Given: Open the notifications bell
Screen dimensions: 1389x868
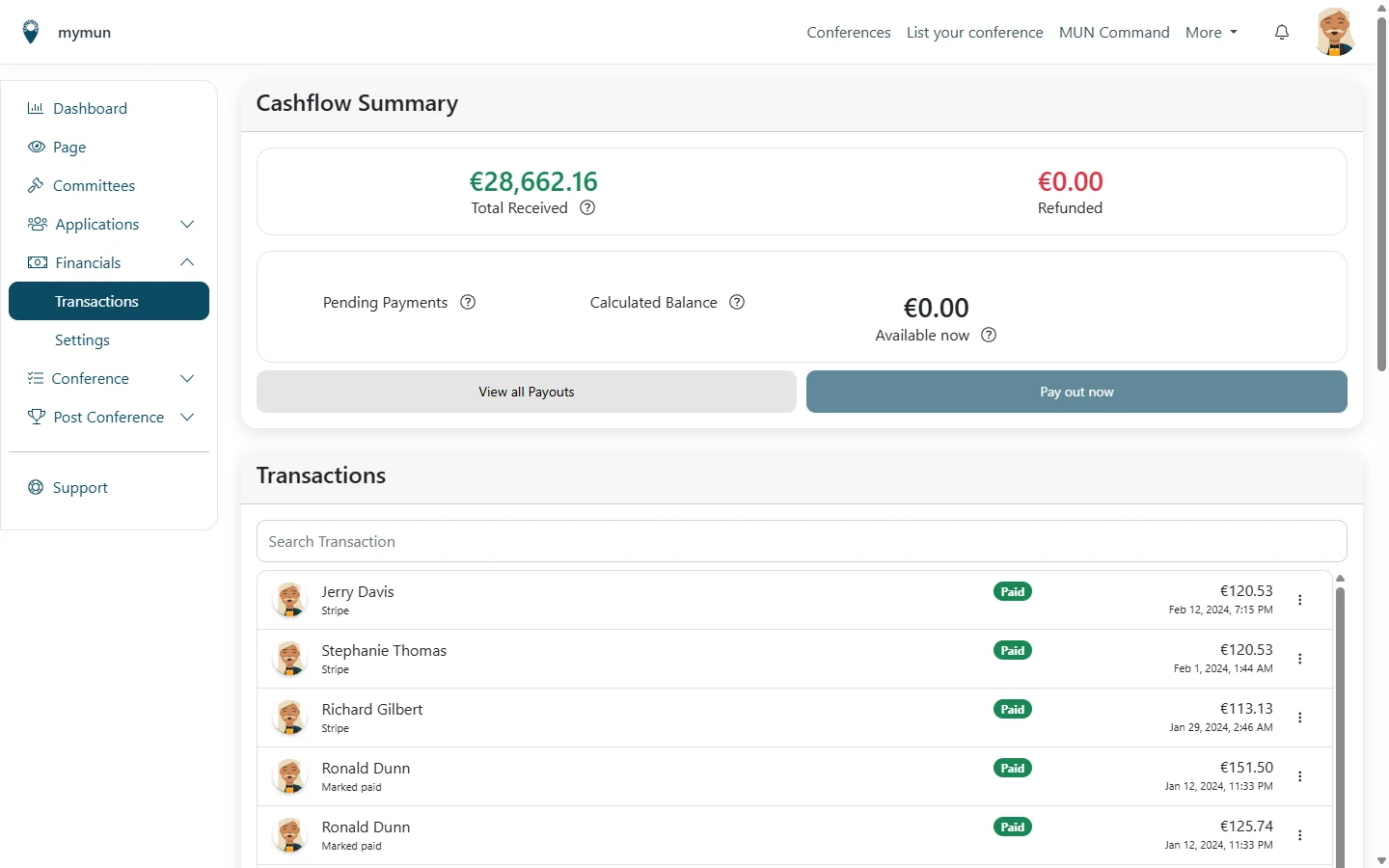Looking at the screenshot, I should [x=1282, y=32].
